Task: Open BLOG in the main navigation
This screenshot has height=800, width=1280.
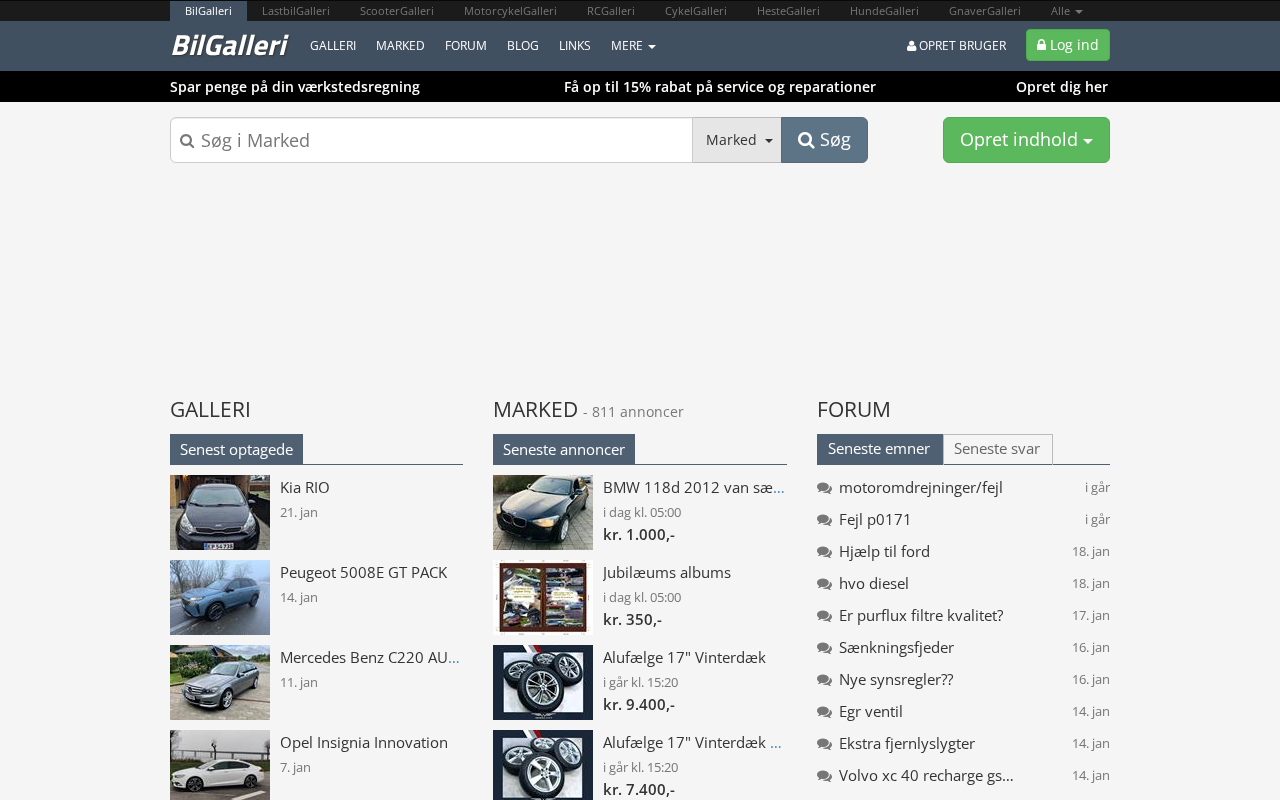Action: [x=523, y=46]
